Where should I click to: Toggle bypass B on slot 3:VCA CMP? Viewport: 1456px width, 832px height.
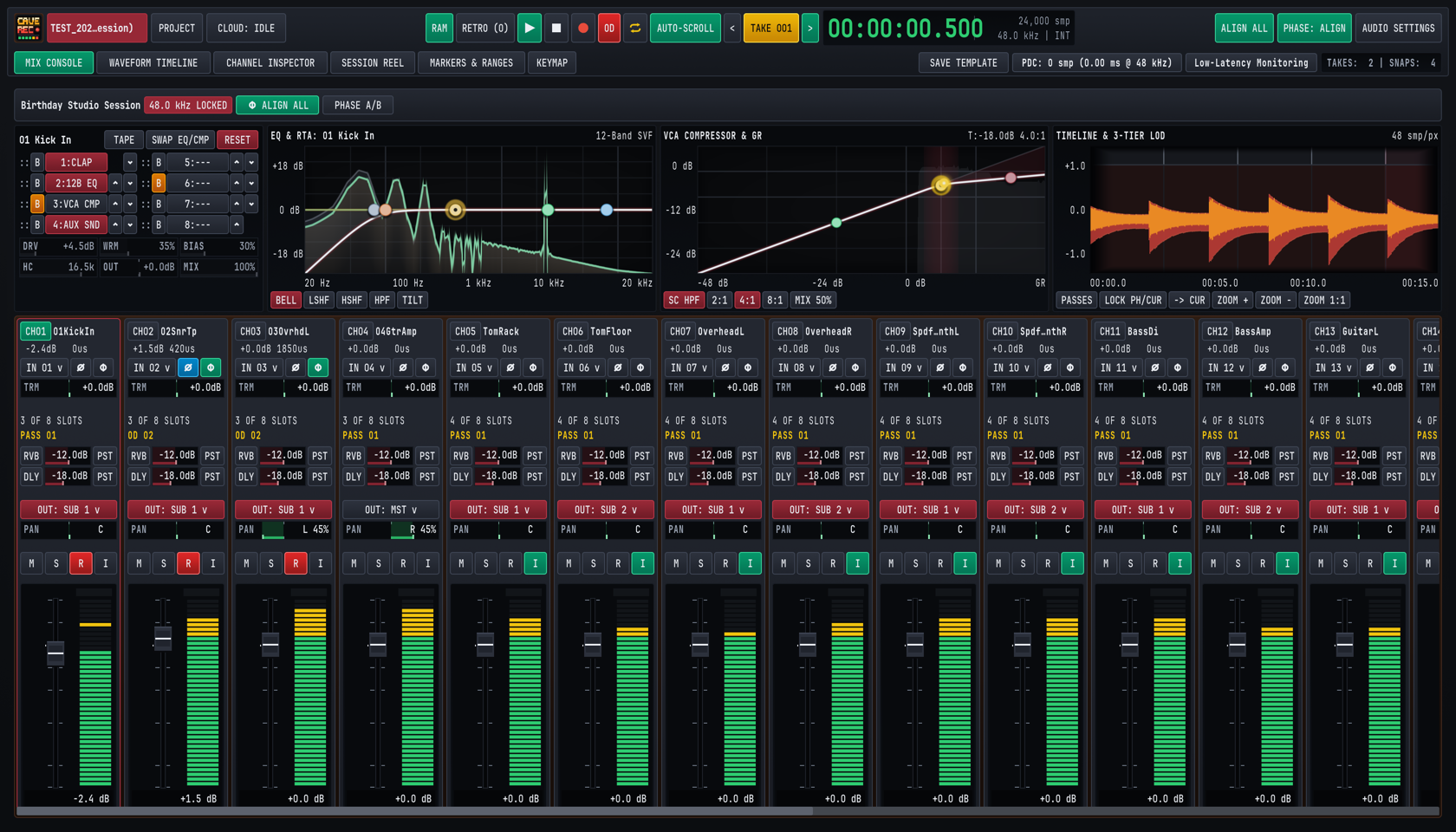coord(37,204)
